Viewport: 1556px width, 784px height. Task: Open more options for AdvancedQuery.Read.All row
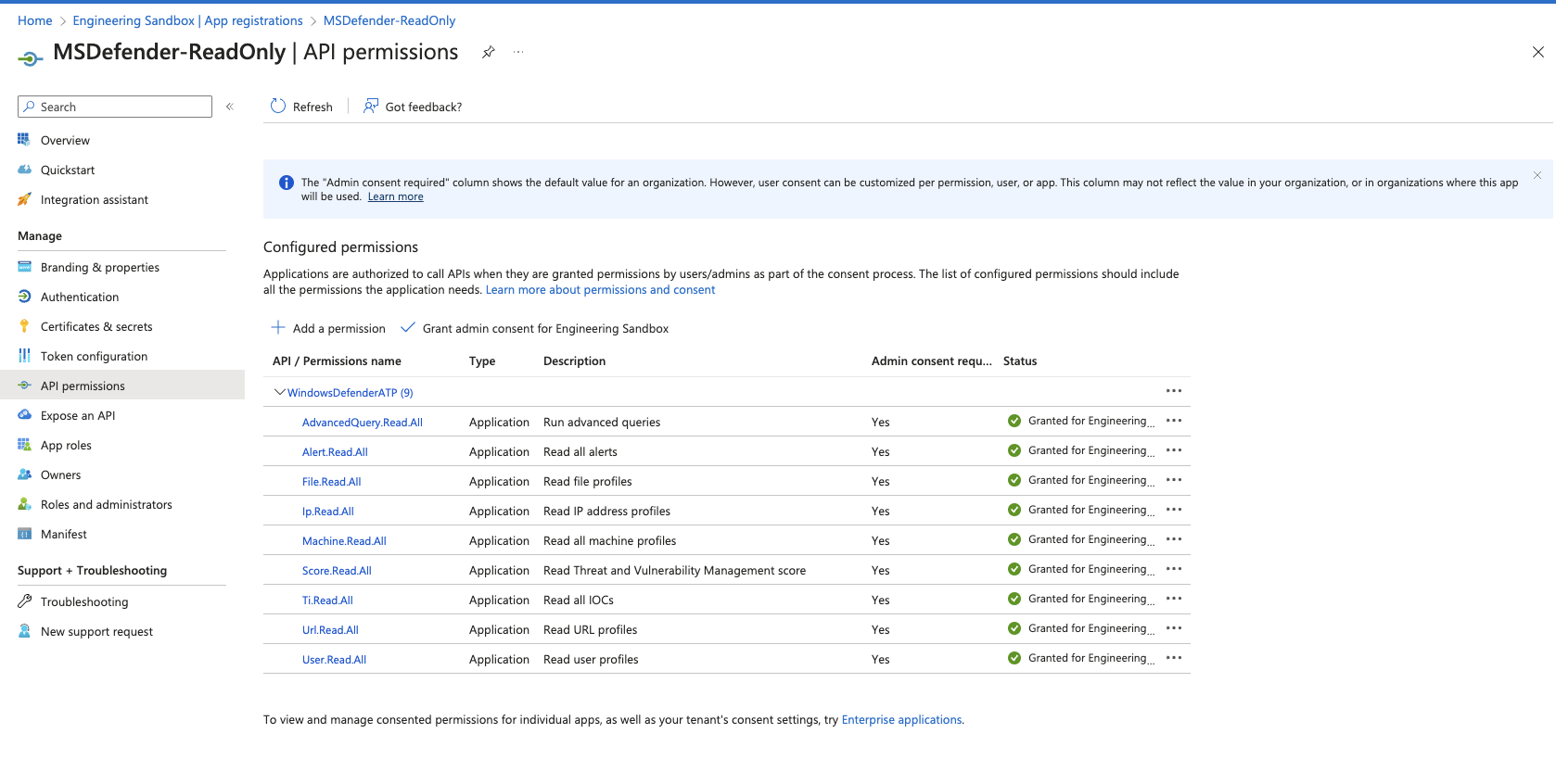pyautogui.click(x=1173, y=421)
